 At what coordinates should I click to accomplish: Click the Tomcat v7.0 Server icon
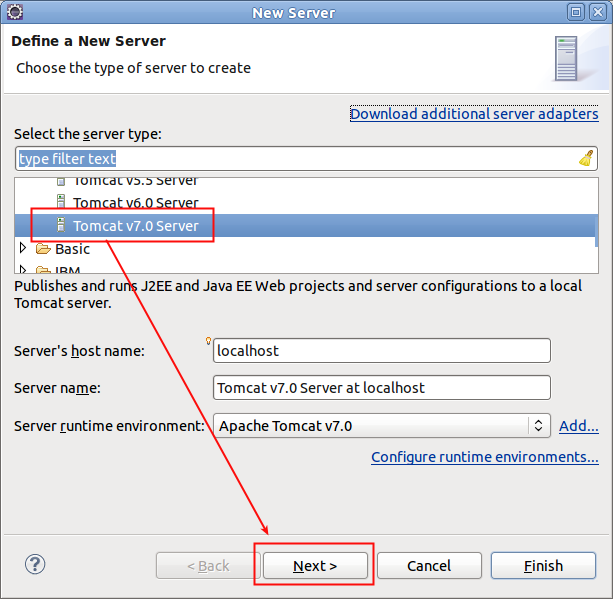point(61,225)
